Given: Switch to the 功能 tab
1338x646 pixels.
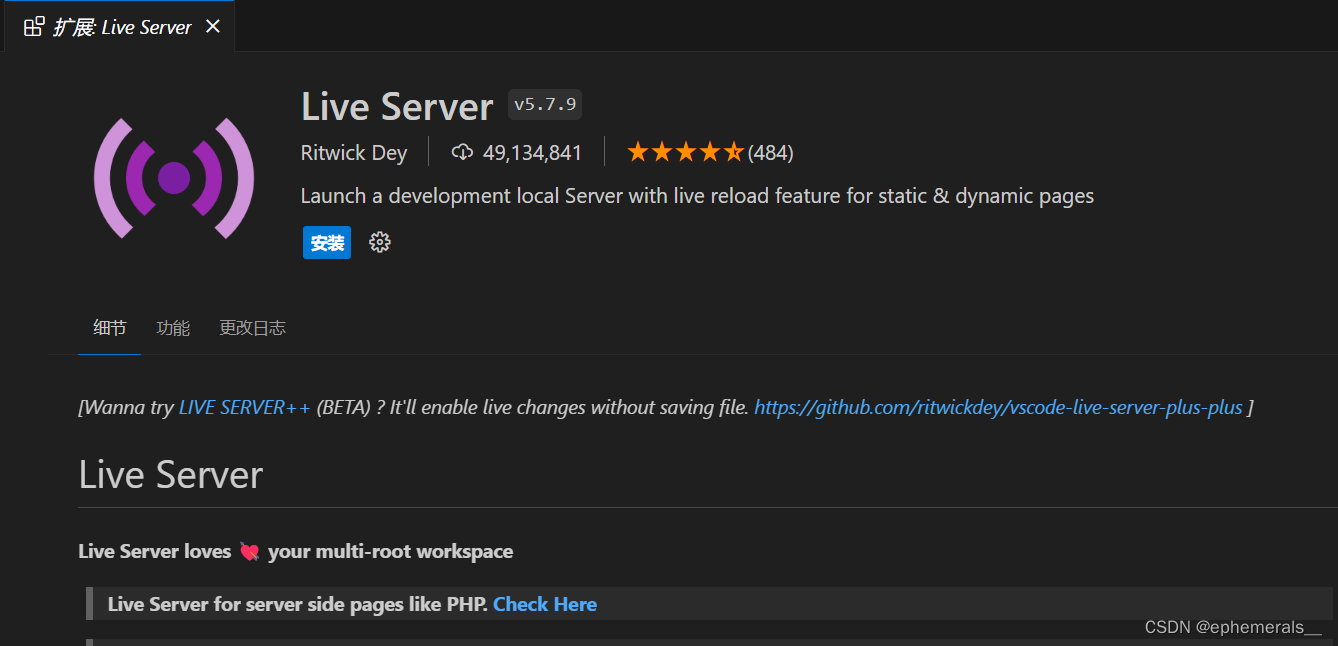Looking at the screenshot, I should click(x=173, y=328).
